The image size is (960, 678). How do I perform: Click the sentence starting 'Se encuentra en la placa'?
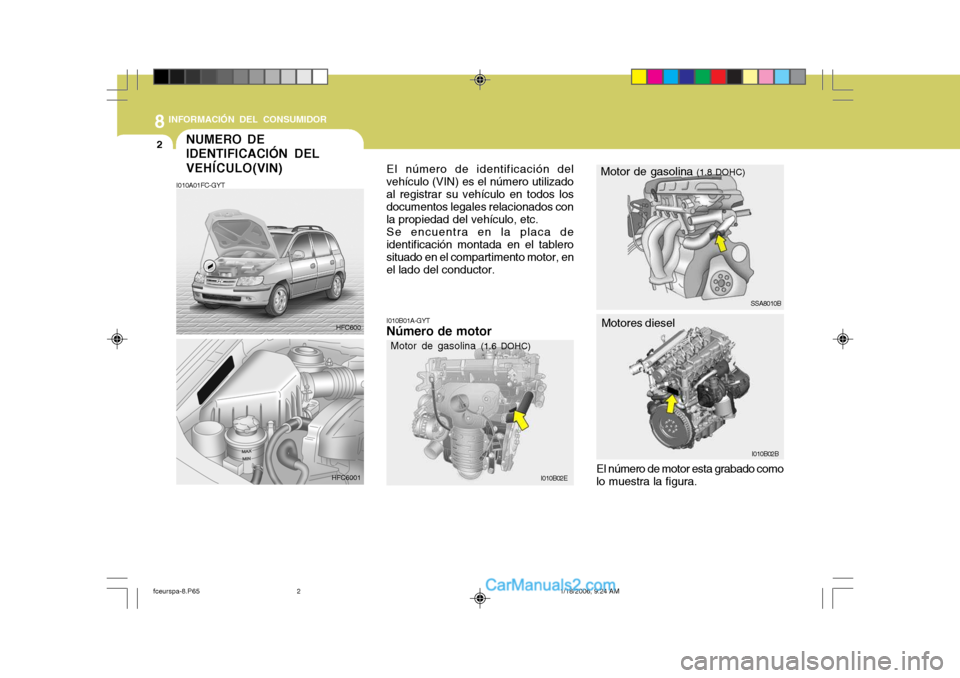(x=480, y=251)
